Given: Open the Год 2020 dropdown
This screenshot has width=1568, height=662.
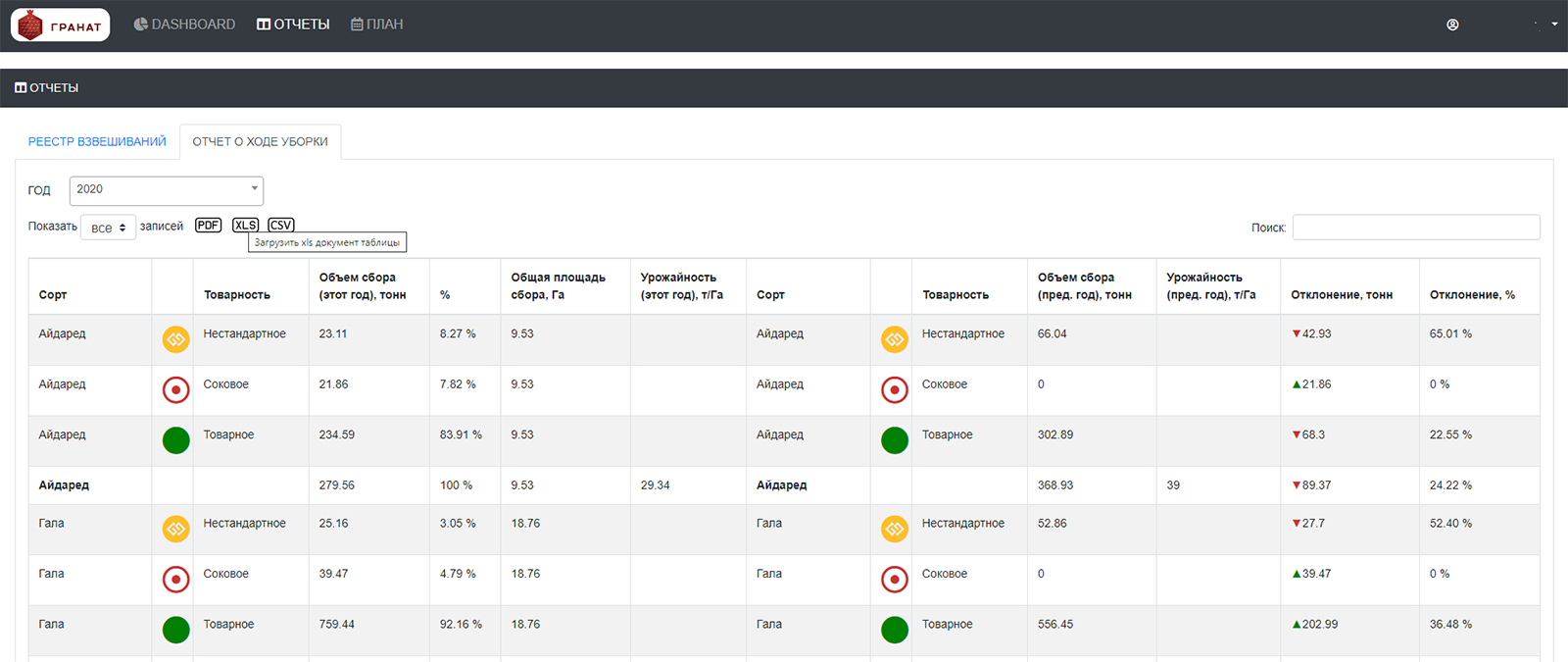Looking at the screenshot, I should (x=166, y=190).
